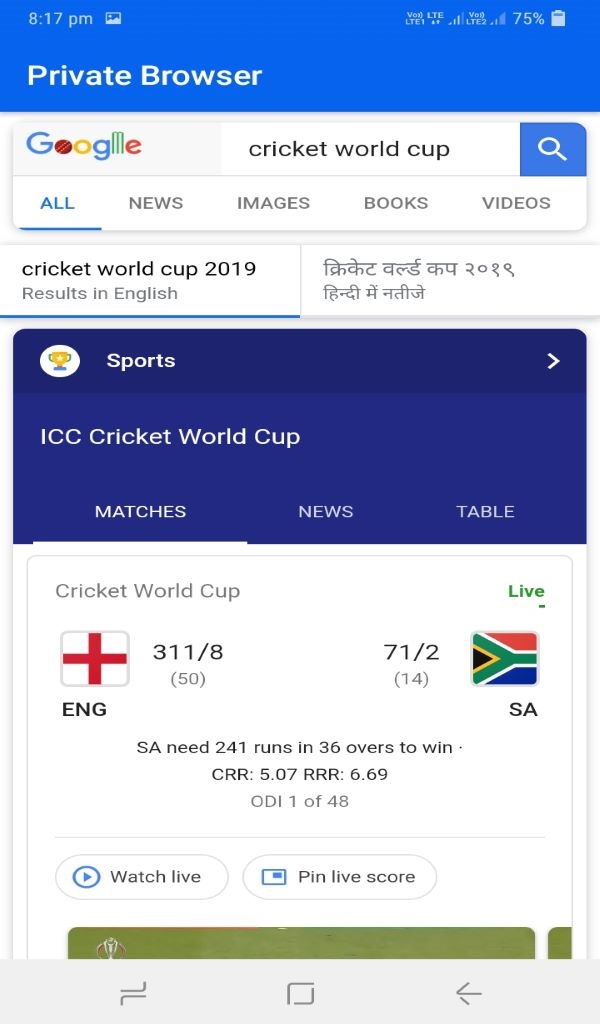Switch to NEWS search tab
Viewport: 600px width, 1024px height.
[x=155, y=203]
